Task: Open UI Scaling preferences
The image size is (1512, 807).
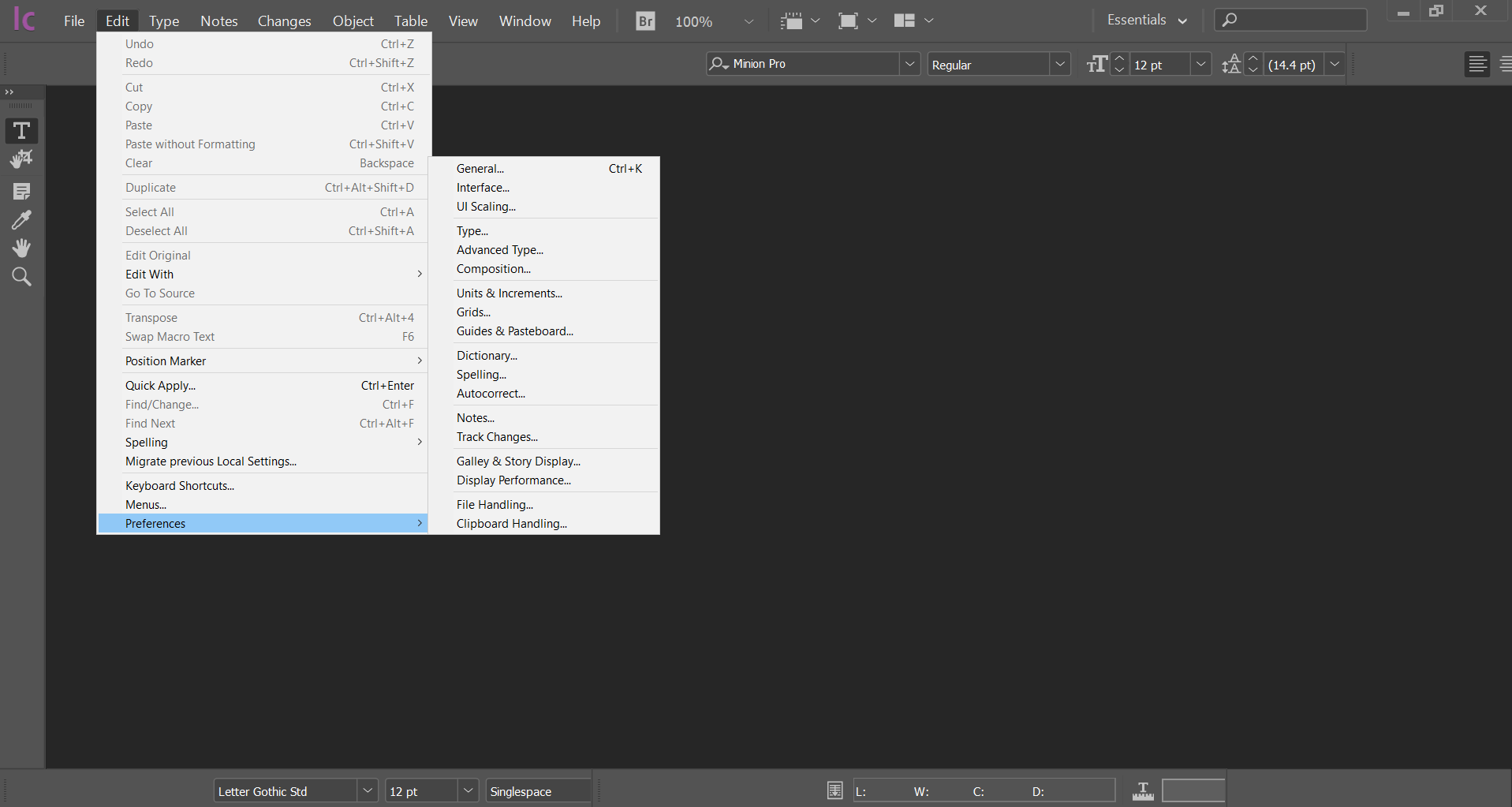Action: click(x=544, y=207)
